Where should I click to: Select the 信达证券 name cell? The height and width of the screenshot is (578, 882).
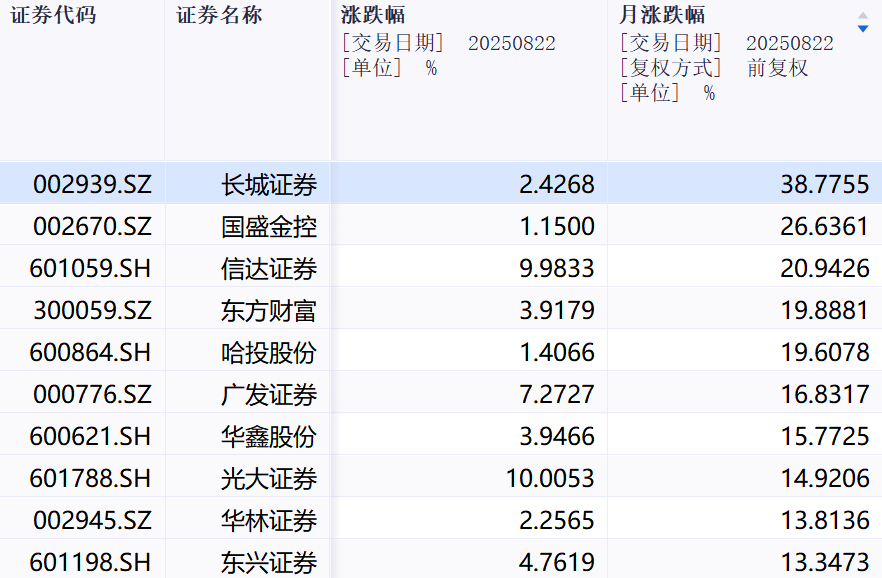pyautogui.click(x=269, y=269)
